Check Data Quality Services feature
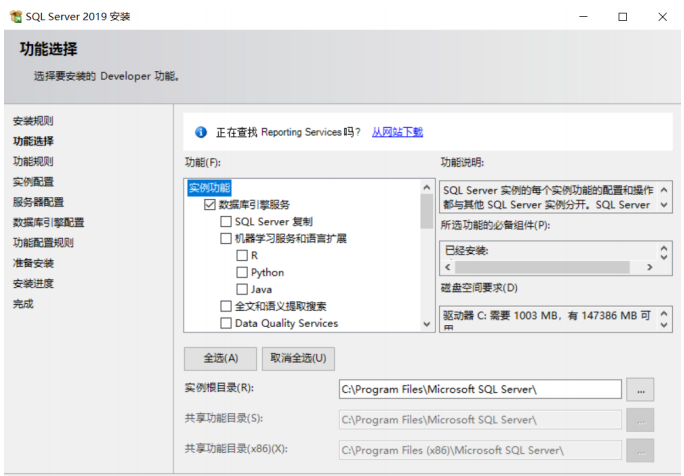This screenshot has width=684, height=476. pos(226,323)
